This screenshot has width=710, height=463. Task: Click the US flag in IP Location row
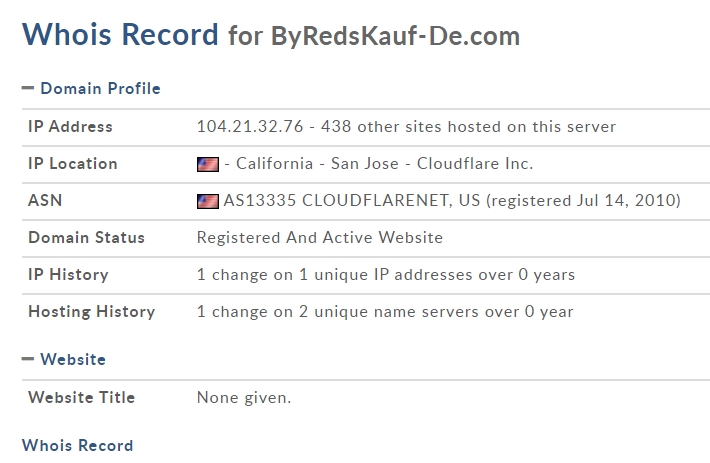coord(208,164)
